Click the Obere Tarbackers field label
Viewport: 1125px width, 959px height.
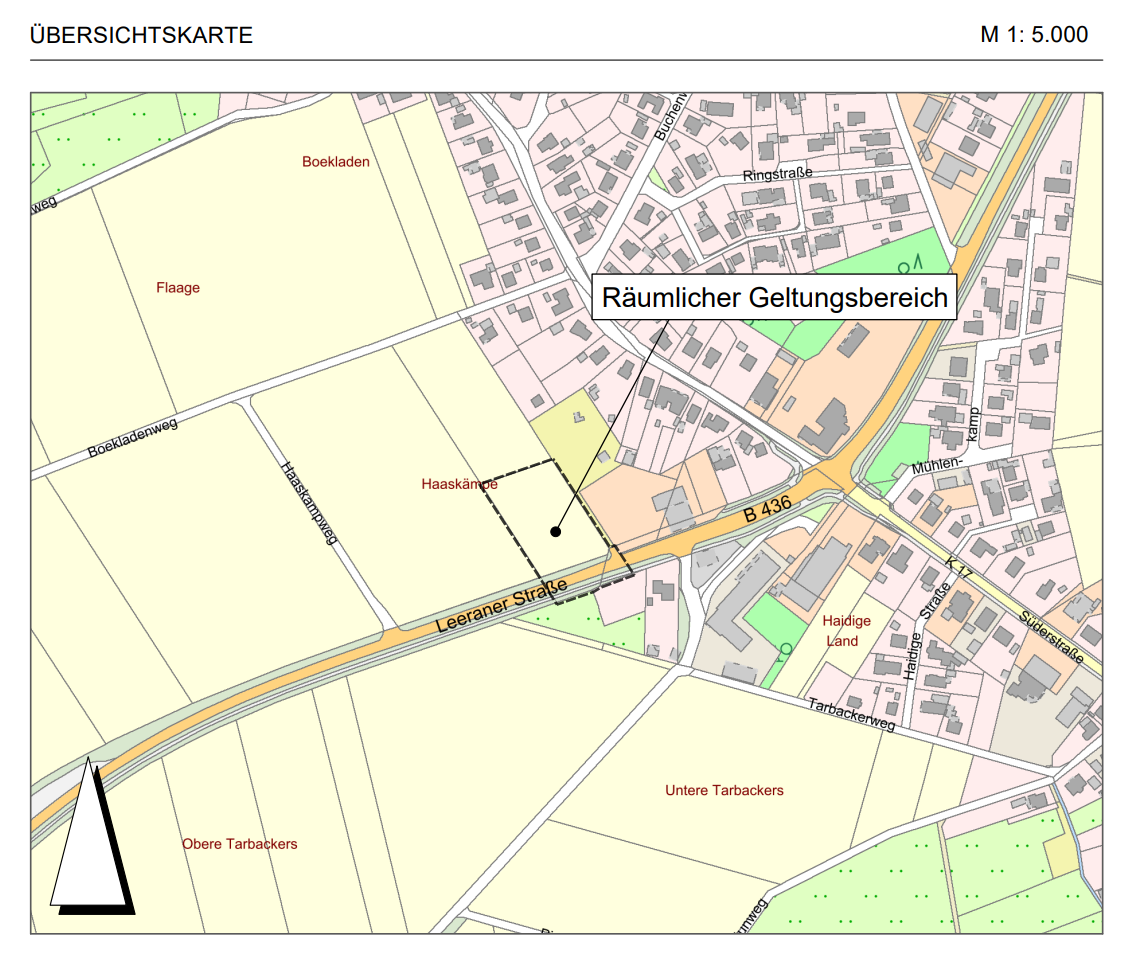[240, 844]
